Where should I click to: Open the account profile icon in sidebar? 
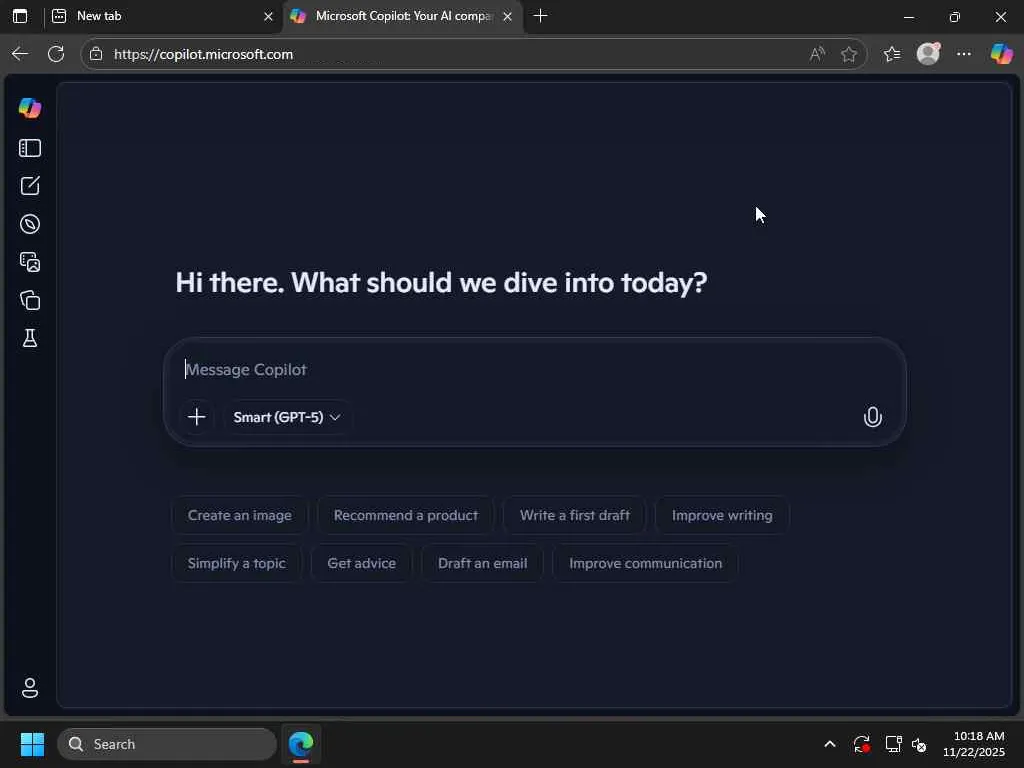(x=30, y=688)
